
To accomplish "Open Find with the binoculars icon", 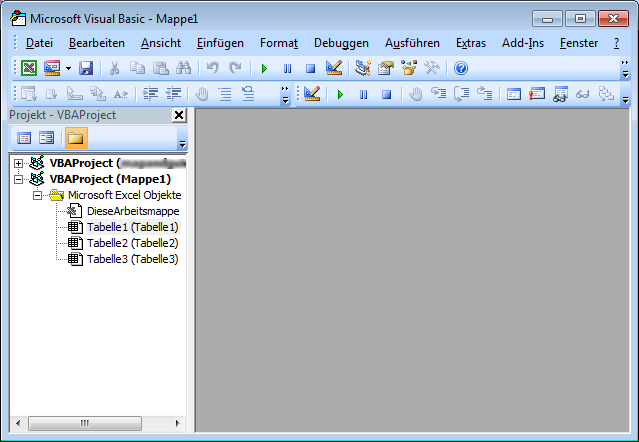I will (183, 68).
